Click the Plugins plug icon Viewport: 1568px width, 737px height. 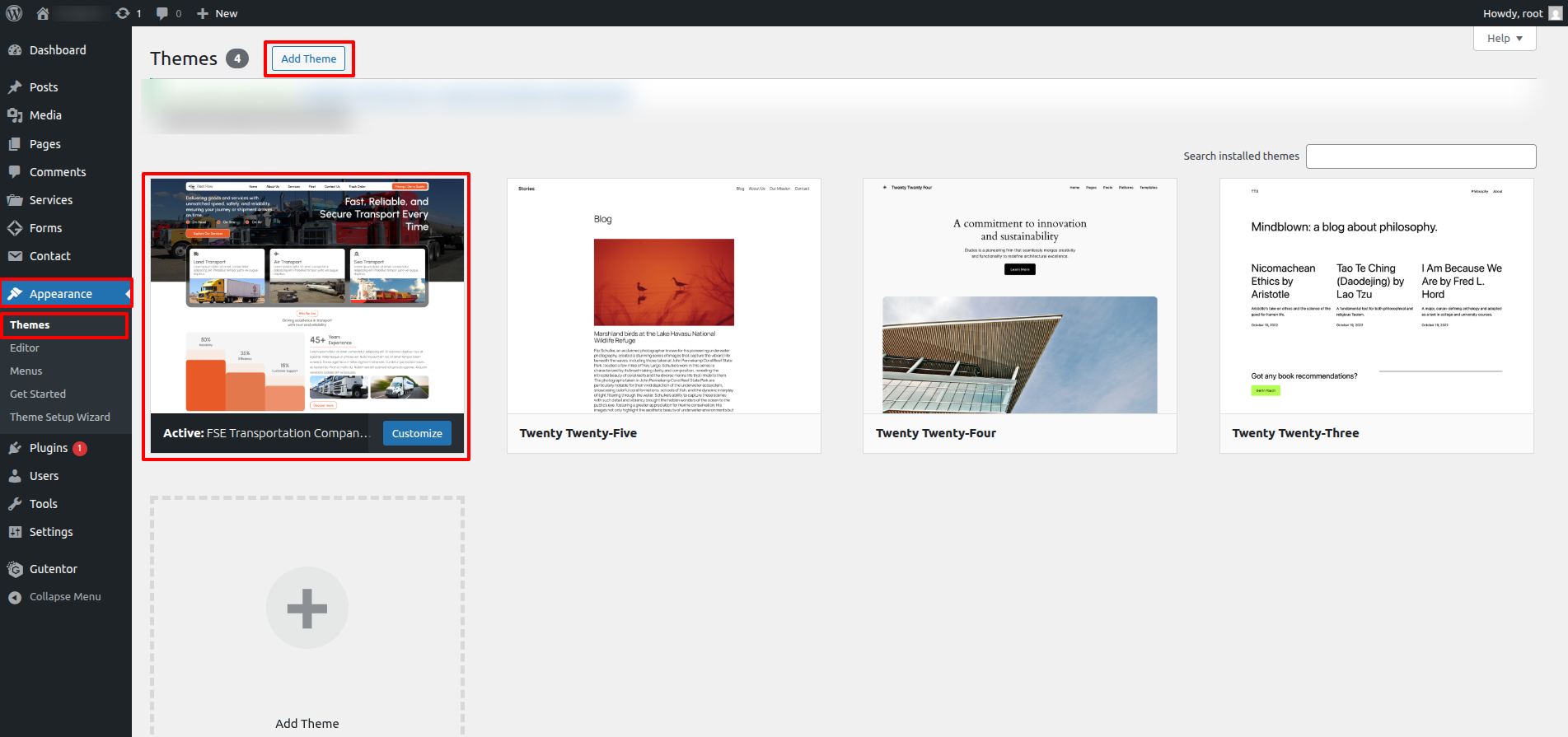(x=15, y=448)
